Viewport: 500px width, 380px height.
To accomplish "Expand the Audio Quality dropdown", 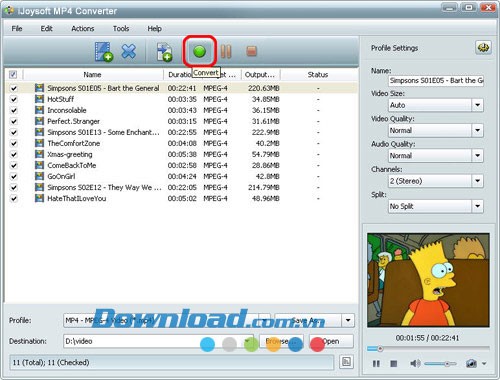I will (x=477, y=156).
